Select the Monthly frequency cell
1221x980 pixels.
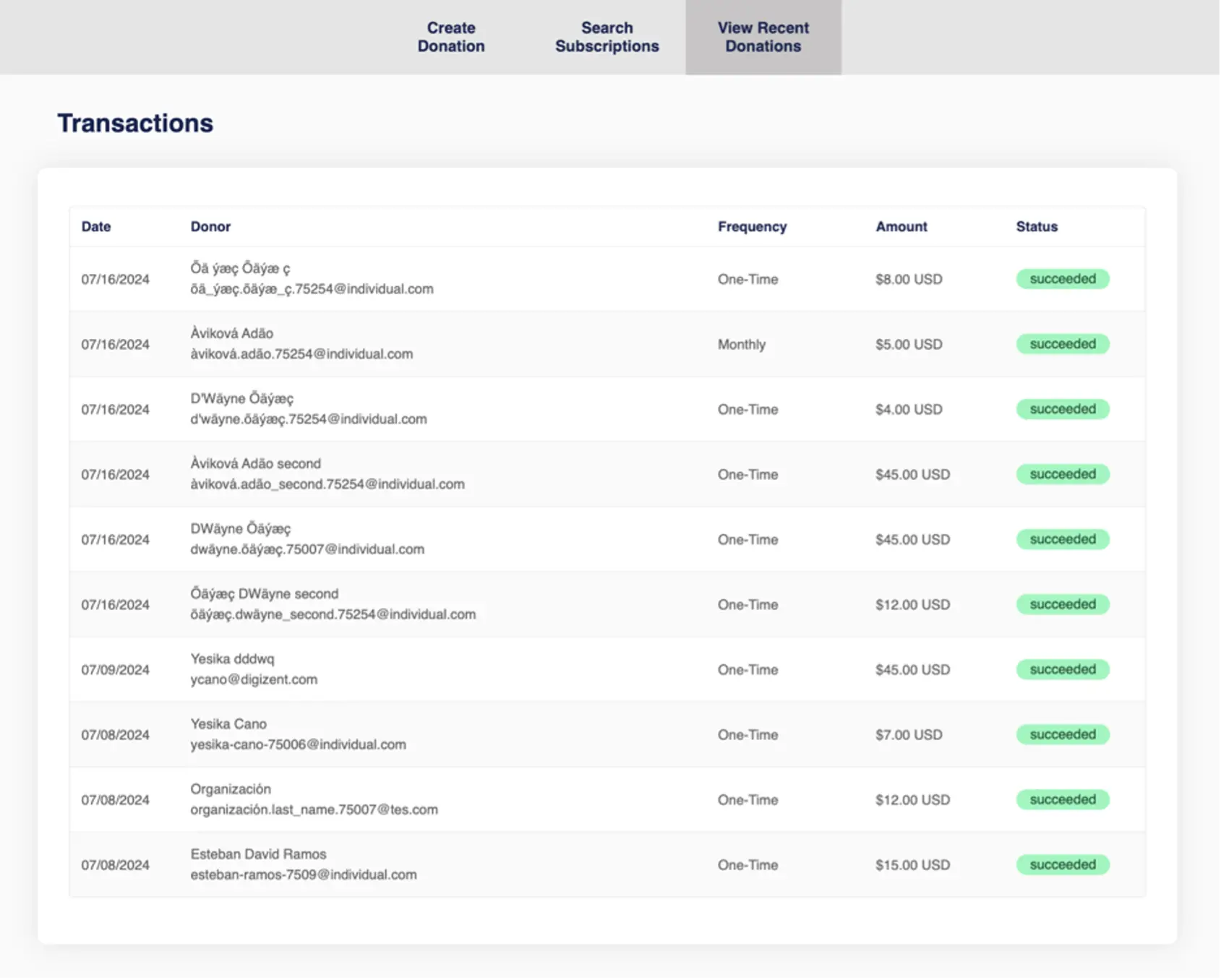(741, 345)
